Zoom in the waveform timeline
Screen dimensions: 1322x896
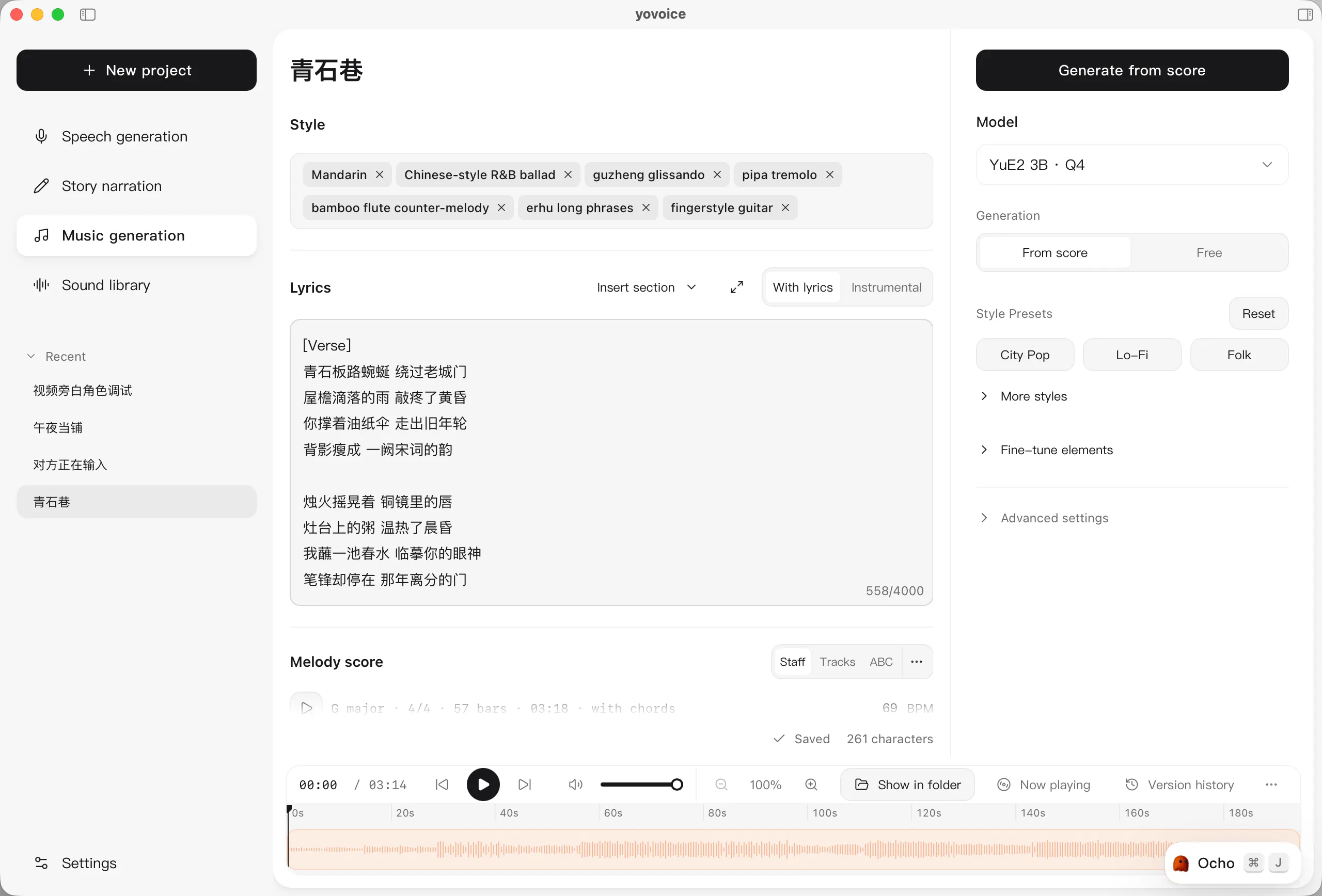(x=811, y=785)
